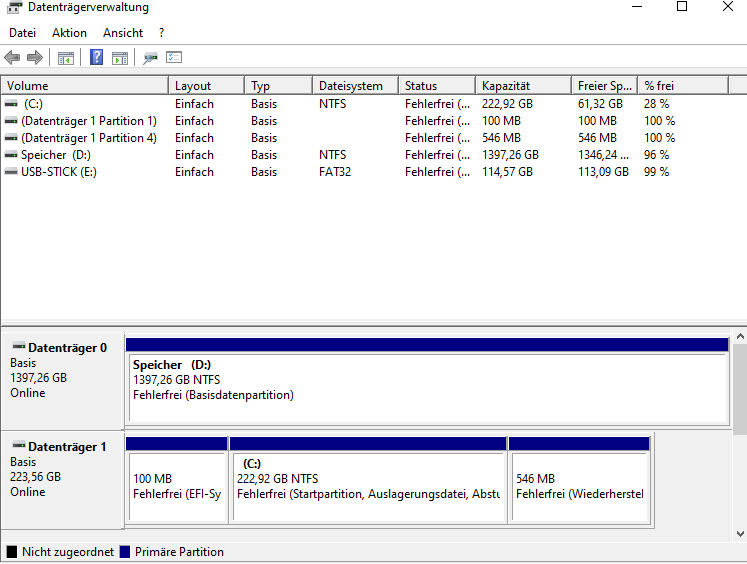Viewport: 747px width, 564px height.
Task: Select the USB-STICK (E:) volume row
Action: pyautogui.click(x=364, y=172)
